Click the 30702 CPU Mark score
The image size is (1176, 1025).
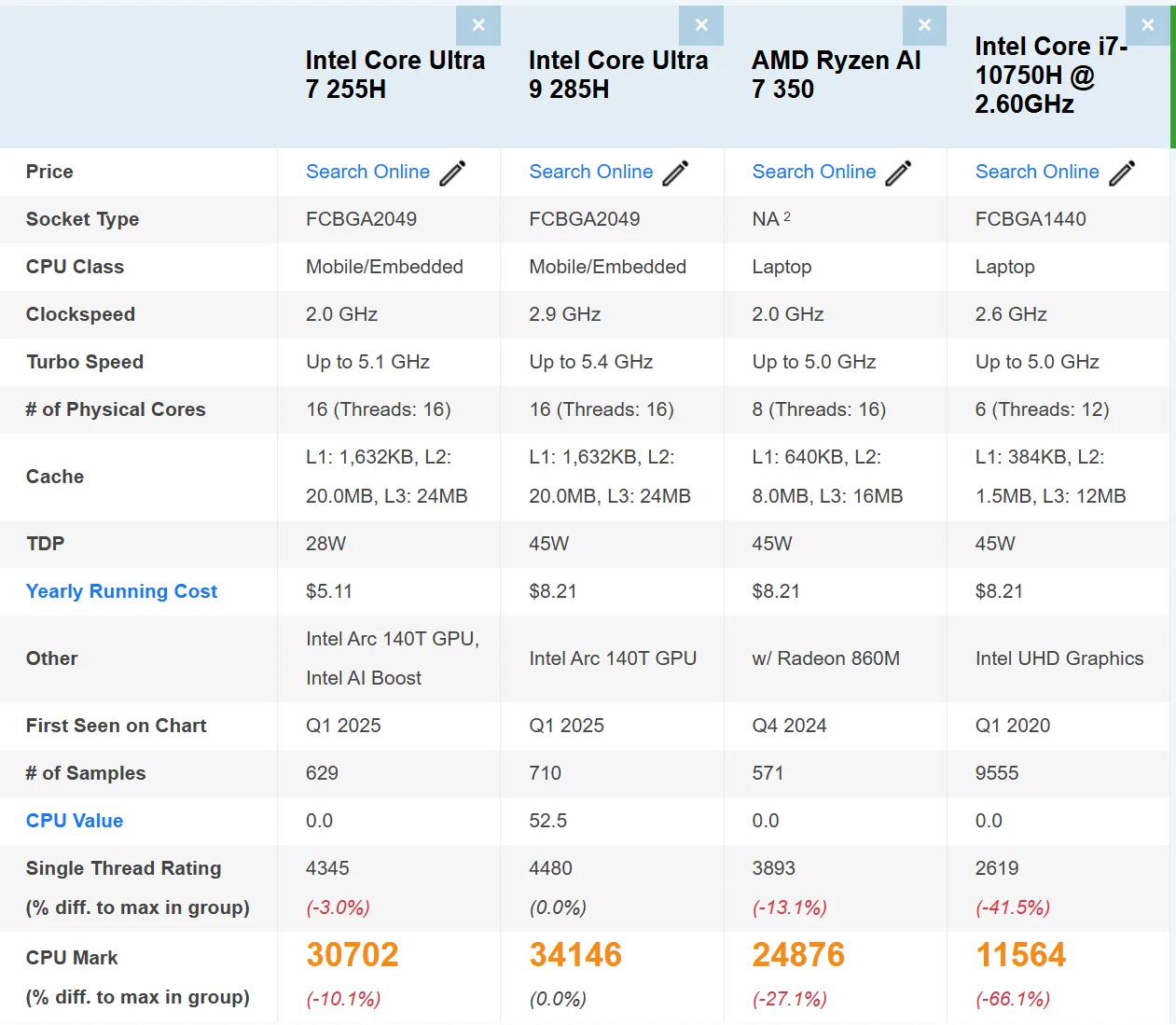click(x=353, y=955)
